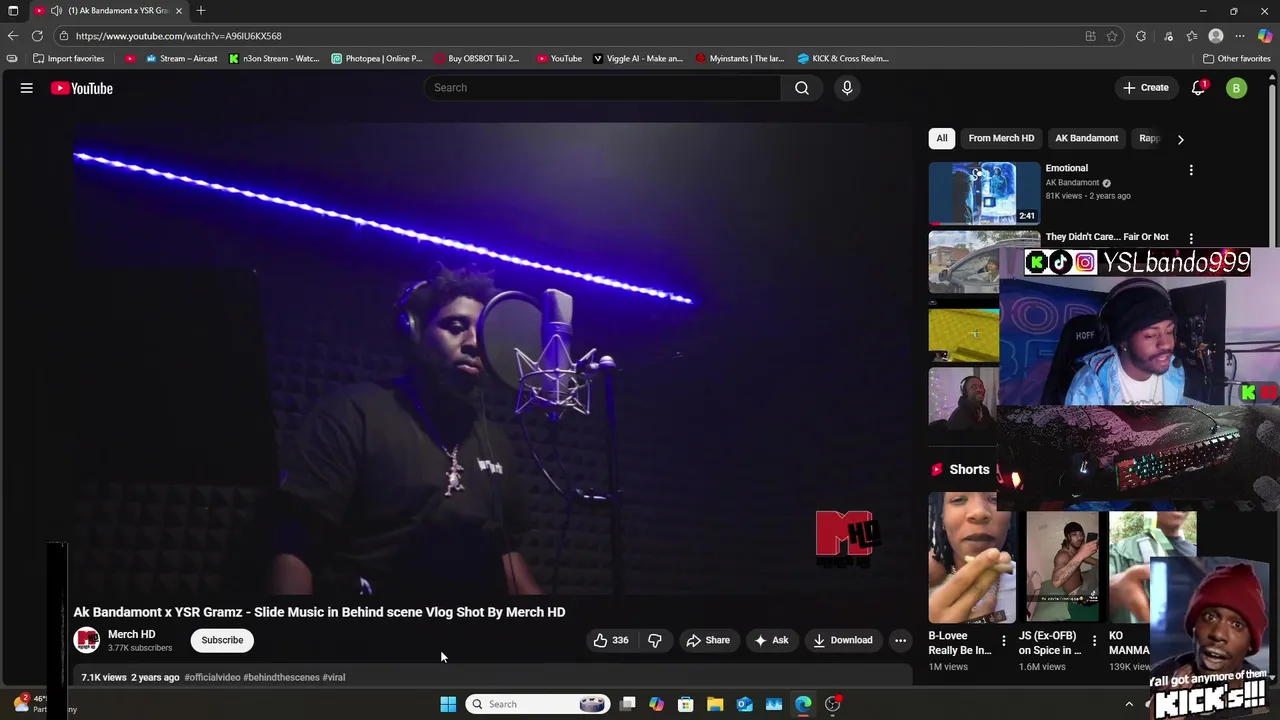1280x720 pixels.
Task: Click the #officialvideo hashtag
Action: pos(212,677)
